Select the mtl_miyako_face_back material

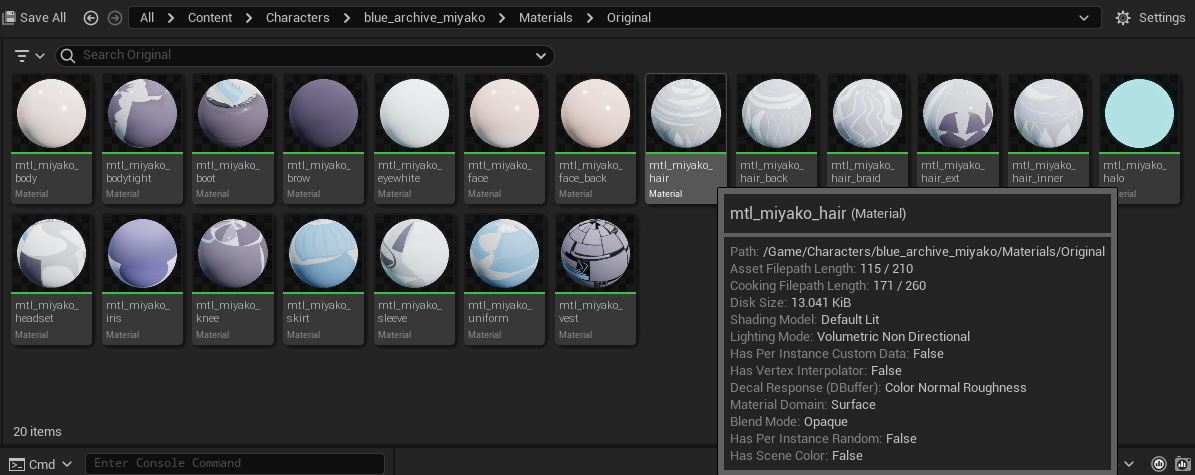594,139
